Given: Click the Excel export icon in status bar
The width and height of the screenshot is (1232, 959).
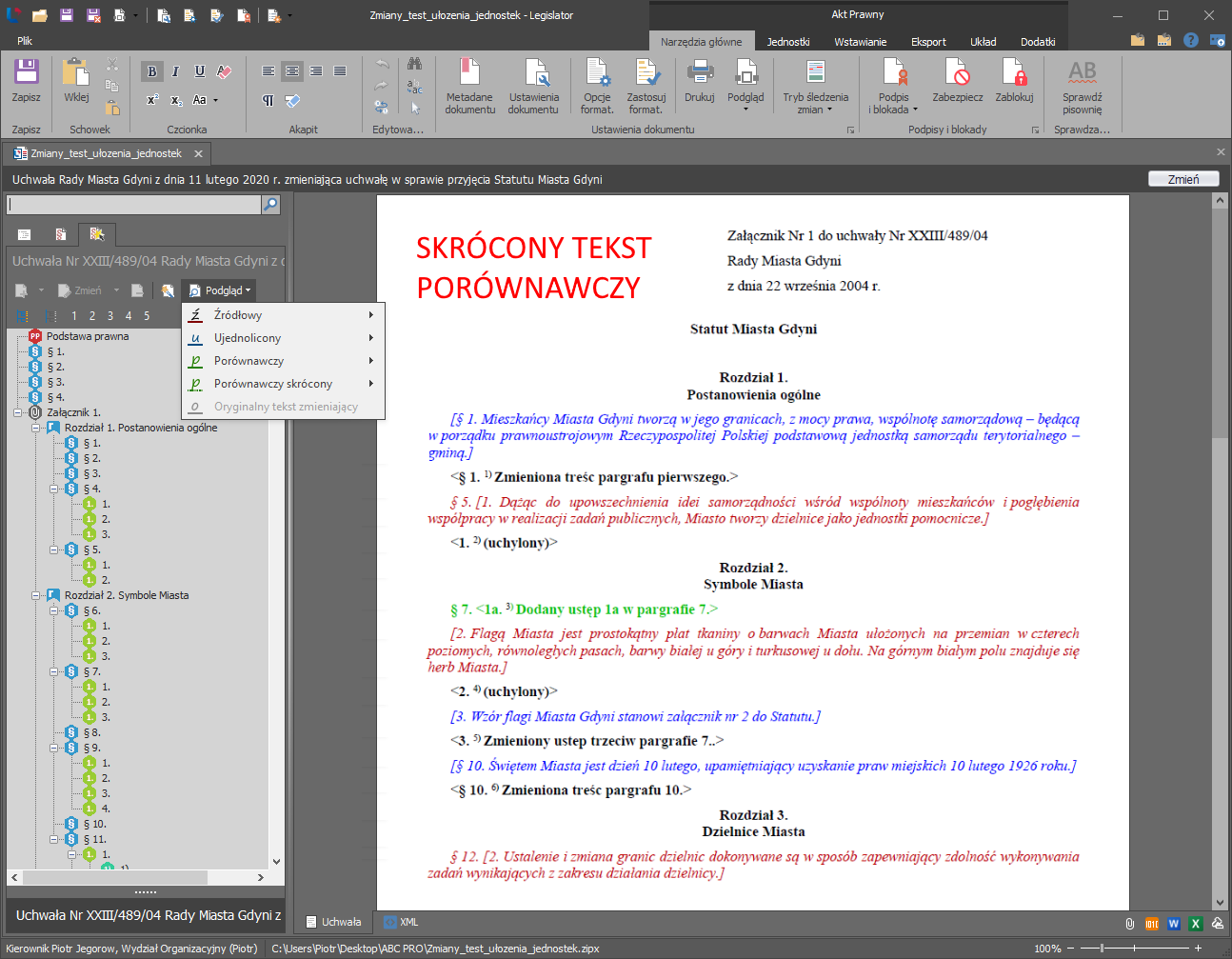Looking at the screenshot, I should pos(1195,923).
